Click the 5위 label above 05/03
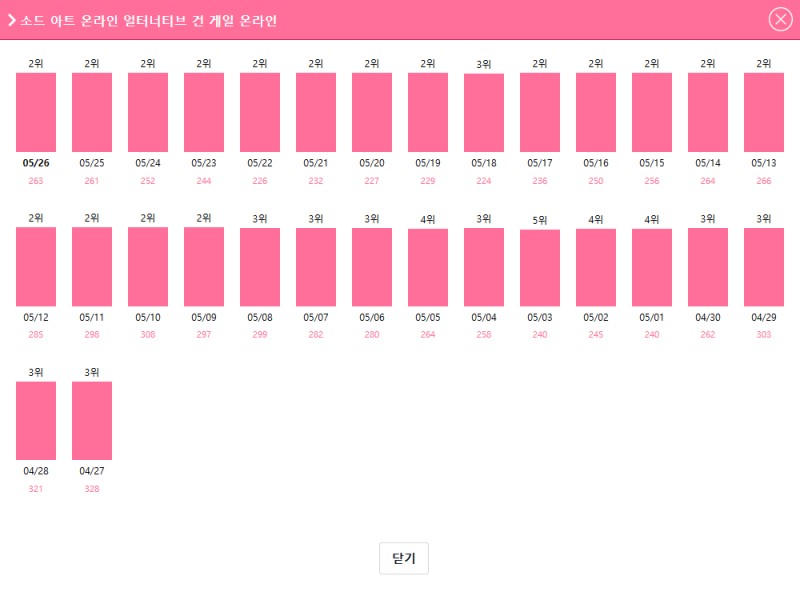The width and height of the screenshot is (800, 600). 540,220
